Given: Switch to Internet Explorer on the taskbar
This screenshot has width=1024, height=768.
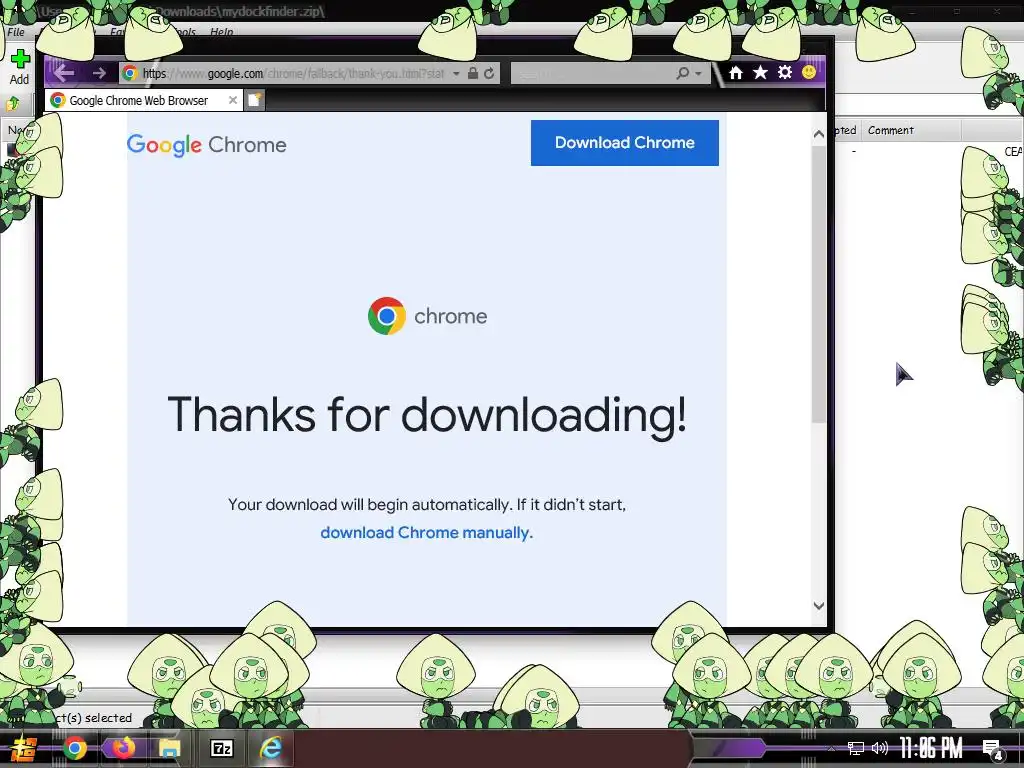Looking at the screenshot, I should click(270, 748).
